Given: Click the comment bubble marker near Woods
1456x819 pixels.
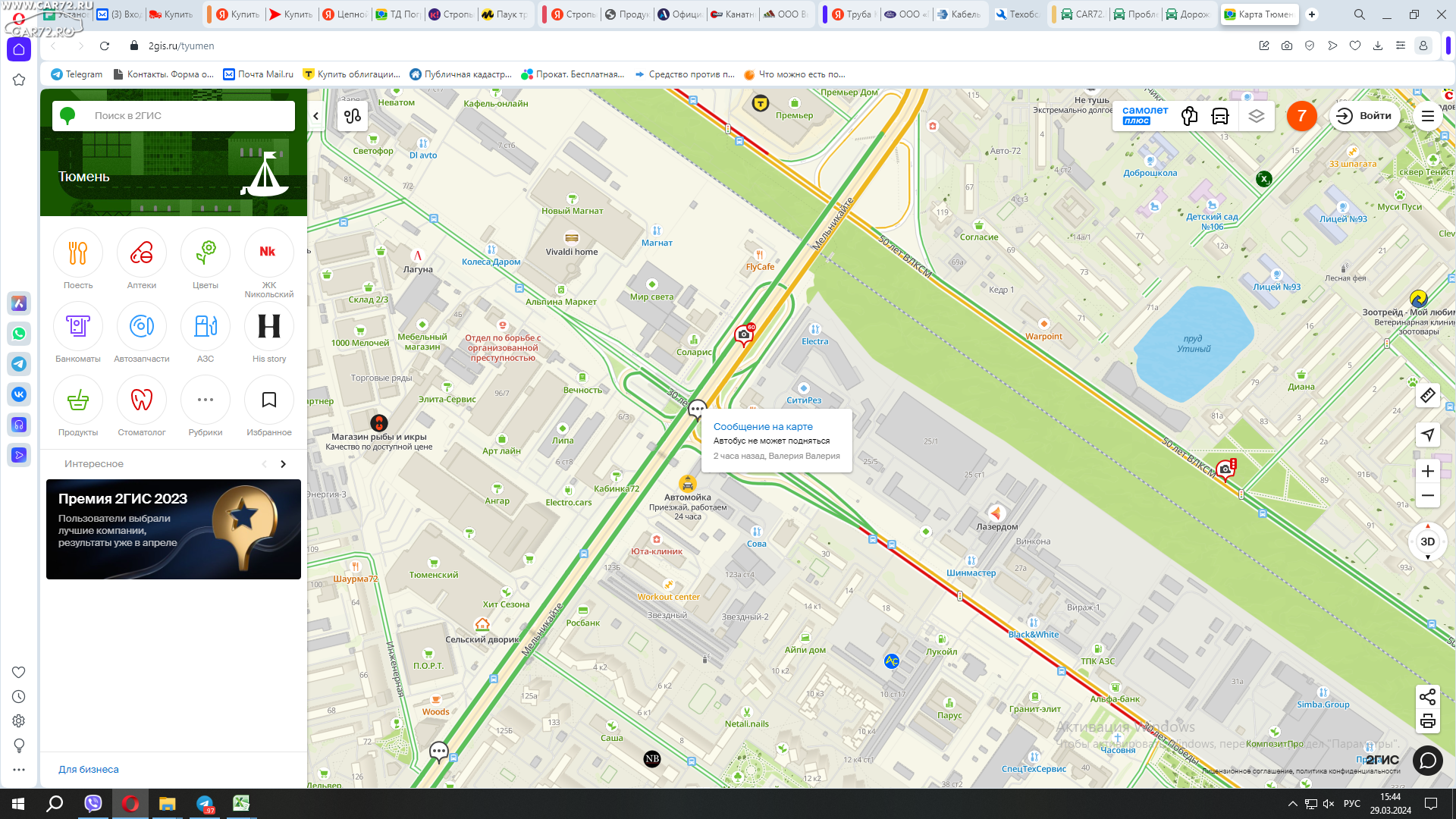Looking at the screenshot, I should click(439, 752).
